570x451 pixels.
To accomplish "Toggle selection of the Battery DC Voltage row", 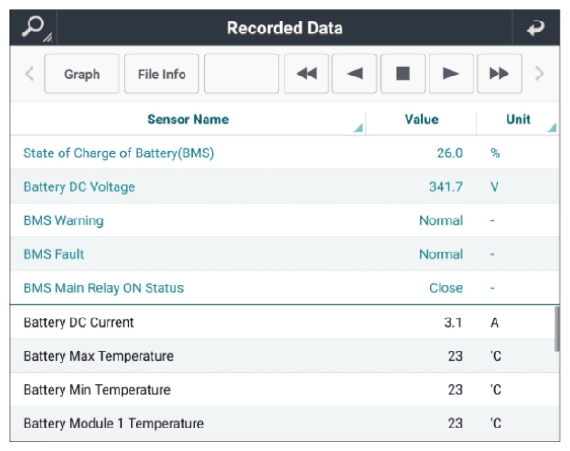I will tap(285, 186).
